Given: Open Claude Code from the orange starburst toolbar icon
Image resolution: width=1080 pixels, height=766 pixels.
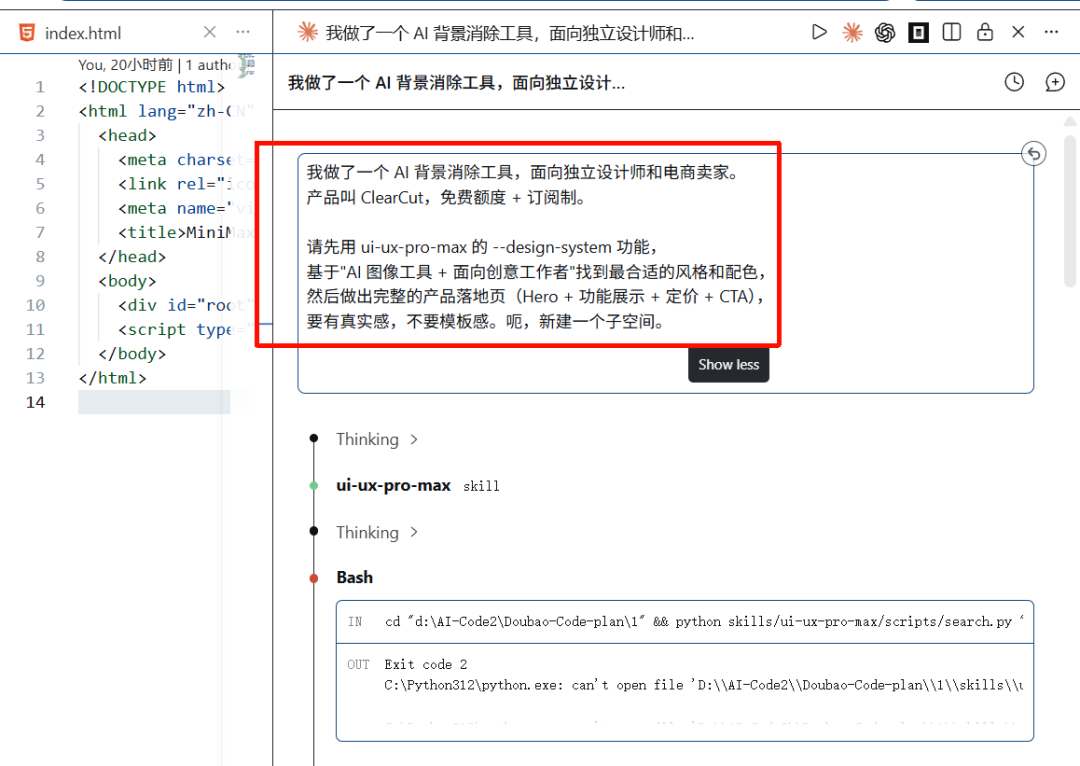Looking at the screenshot, I should [852, 32].
